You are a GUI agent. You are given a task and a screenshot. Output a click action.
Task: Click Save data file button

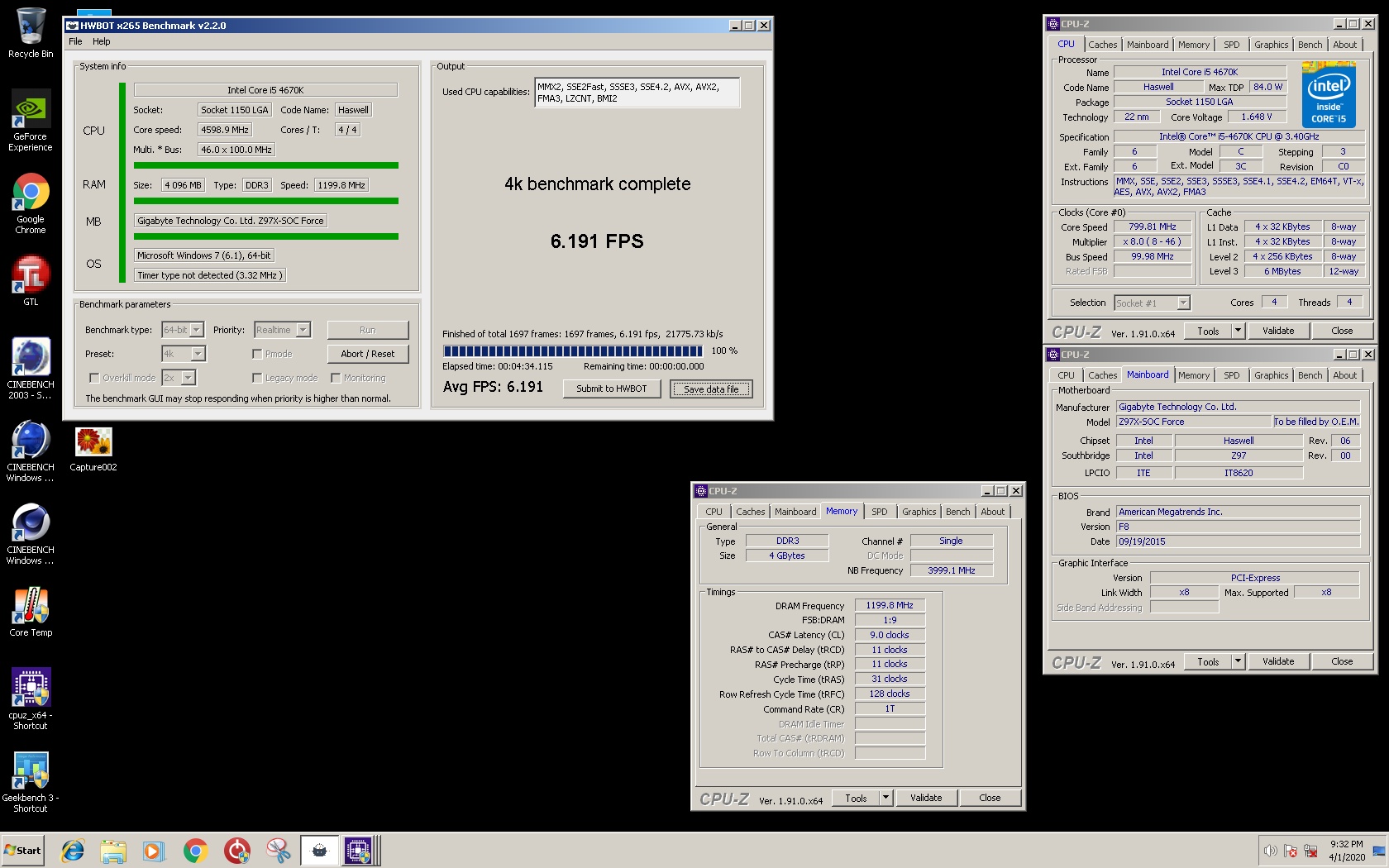click(711, 389)
